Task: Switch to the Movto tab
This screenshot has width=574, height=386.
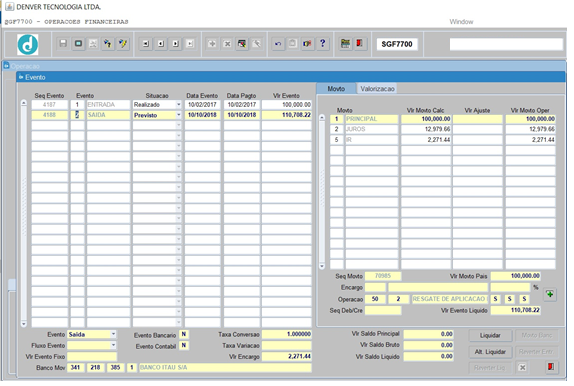Action: coord(336,89)
